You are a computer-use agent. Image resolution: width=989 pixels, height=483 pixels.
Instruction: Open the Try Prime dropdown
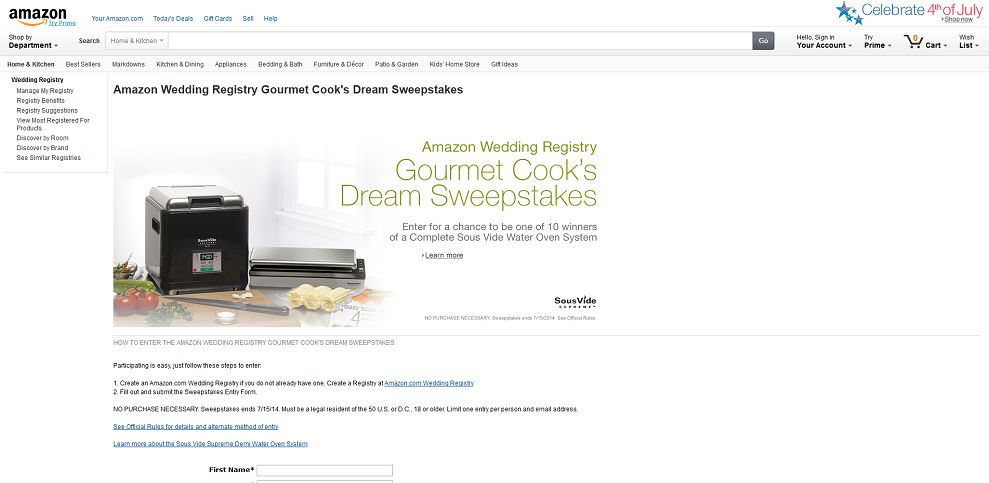pos(877,42)
